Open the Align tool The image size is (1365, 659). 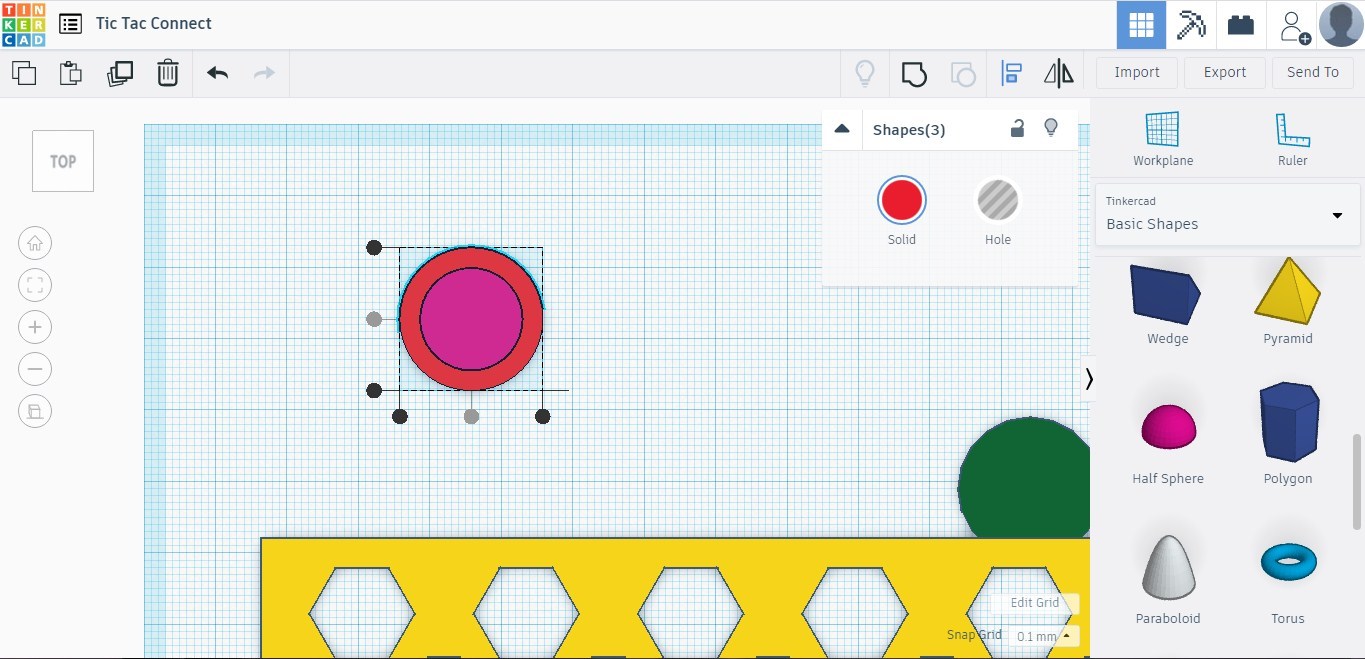click(x=1011, y=72)
